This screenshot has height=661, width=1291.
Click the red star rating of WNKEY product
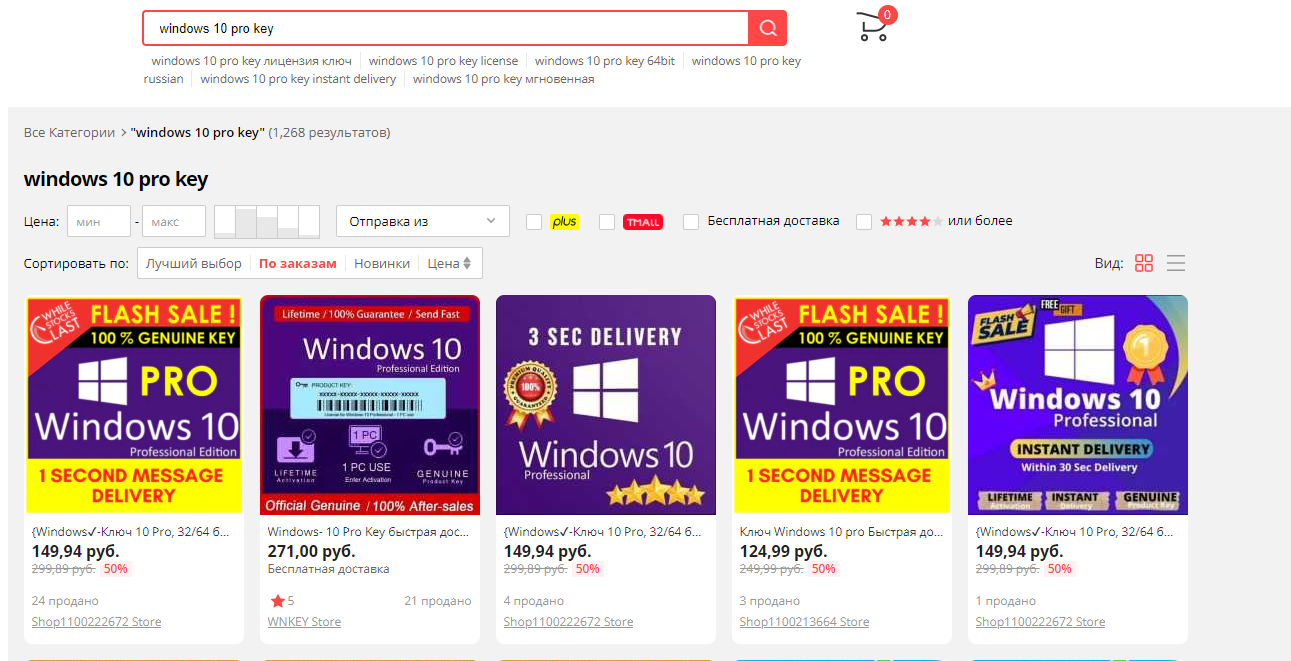click(x=276, y=601)
